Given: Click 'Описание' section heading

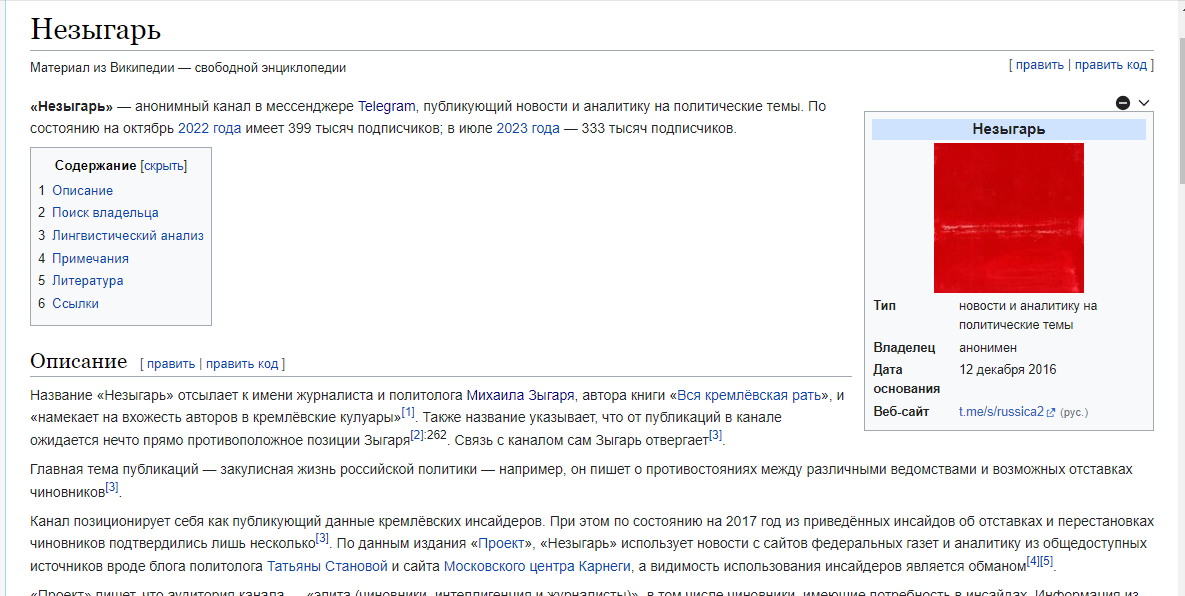Looking at the screenshot, I should tap(79, 361).
